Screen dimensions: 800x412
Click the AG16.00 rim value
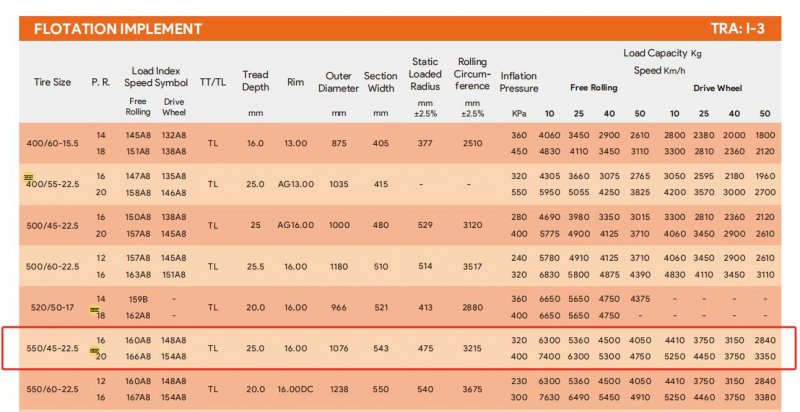click(x=296, y=225)
